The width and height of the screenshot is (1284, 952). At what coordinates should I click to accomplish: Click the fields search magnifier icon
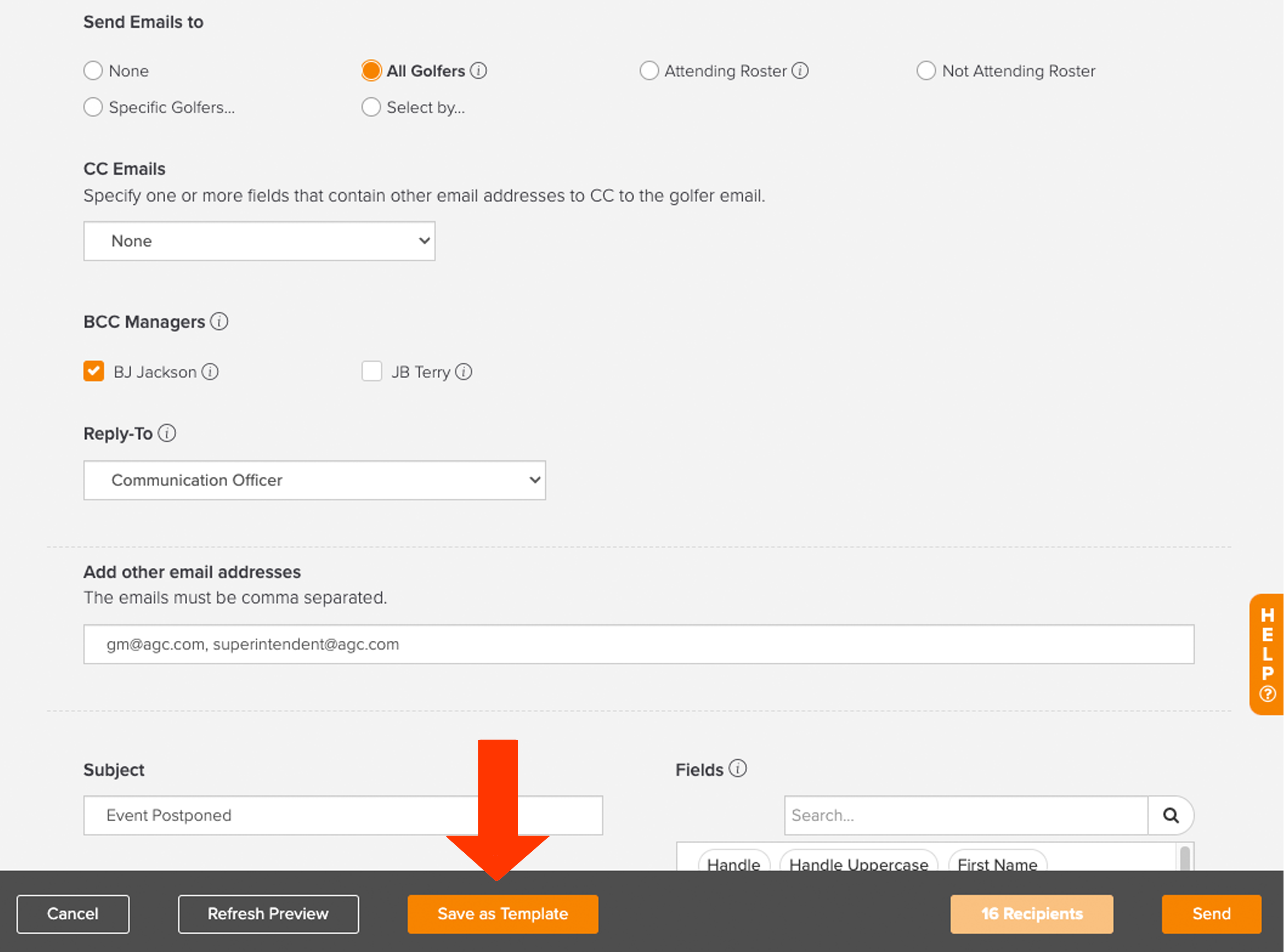[1170, 815]
